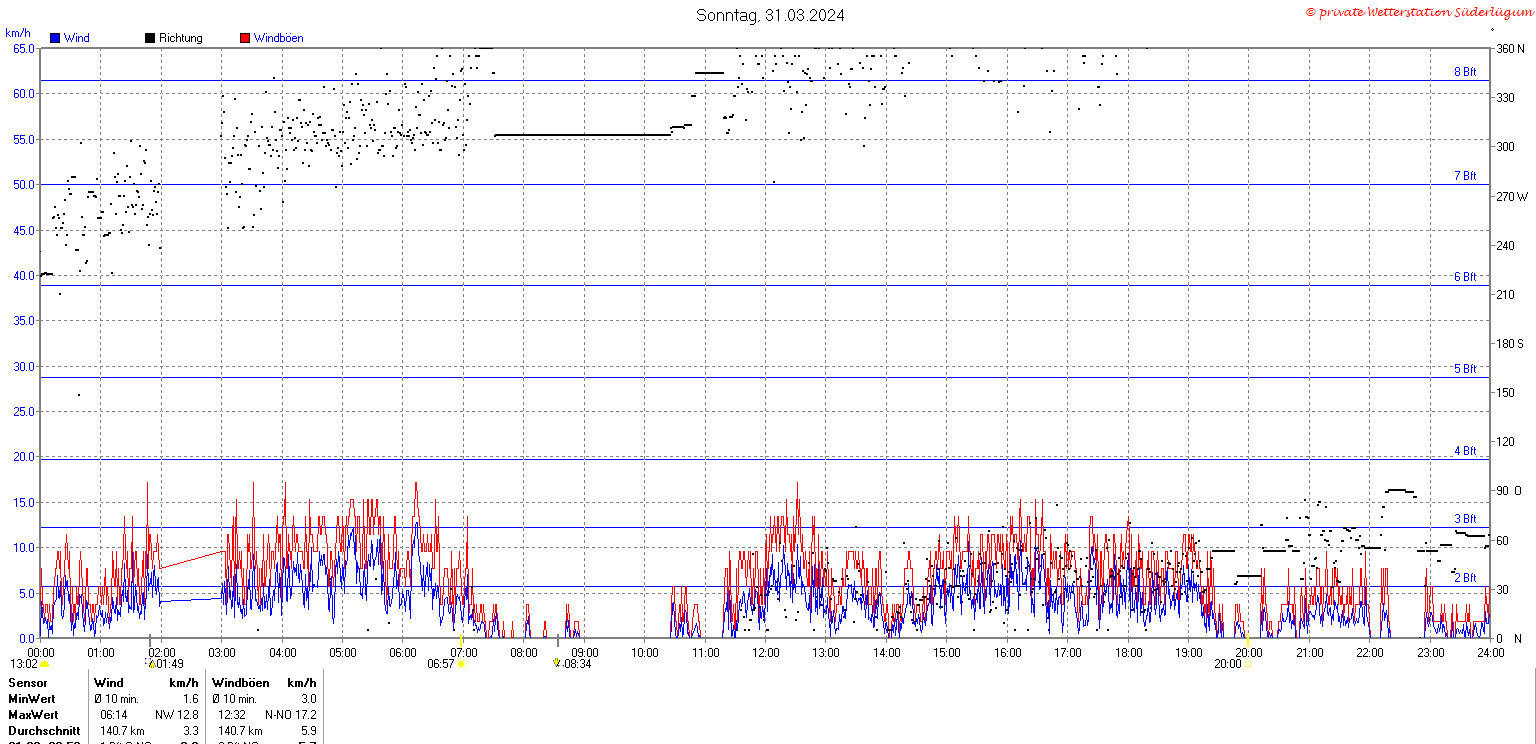Click the blue Wind legend square

pos(55,38)
